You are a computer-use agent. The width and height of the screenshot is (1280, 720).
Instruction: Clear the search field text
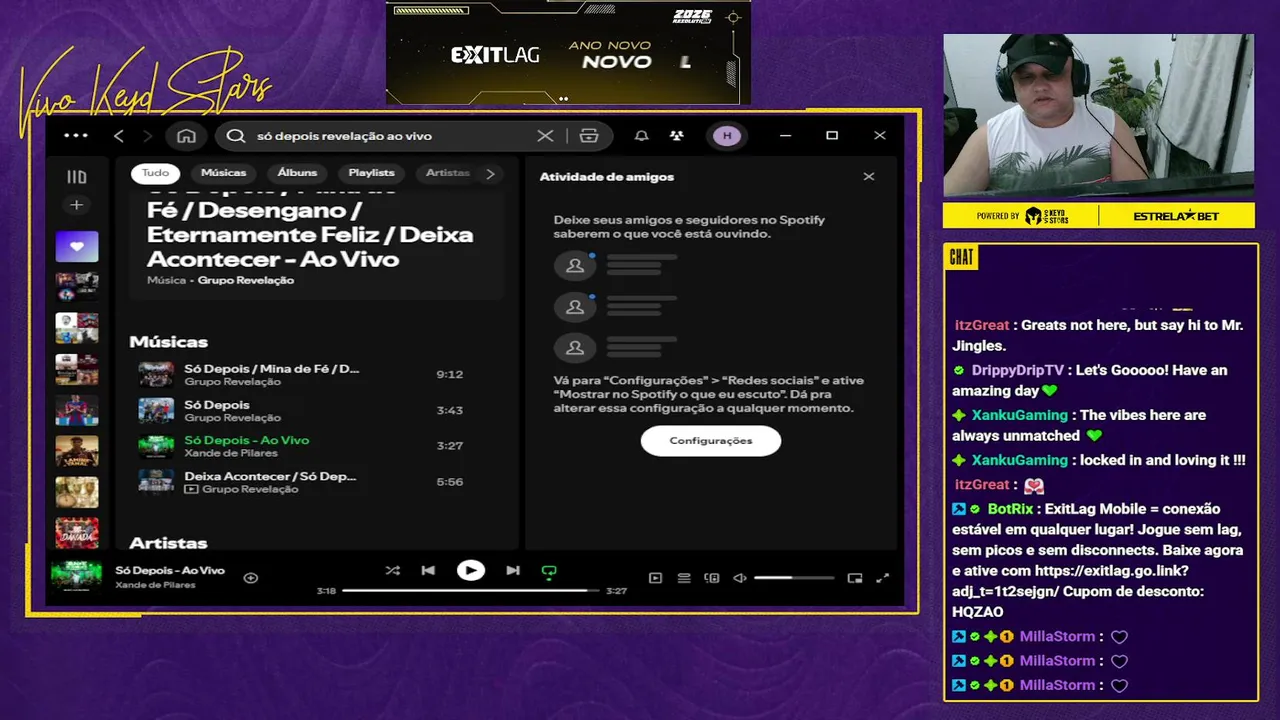pyautogui.click(x=545, y=136)
